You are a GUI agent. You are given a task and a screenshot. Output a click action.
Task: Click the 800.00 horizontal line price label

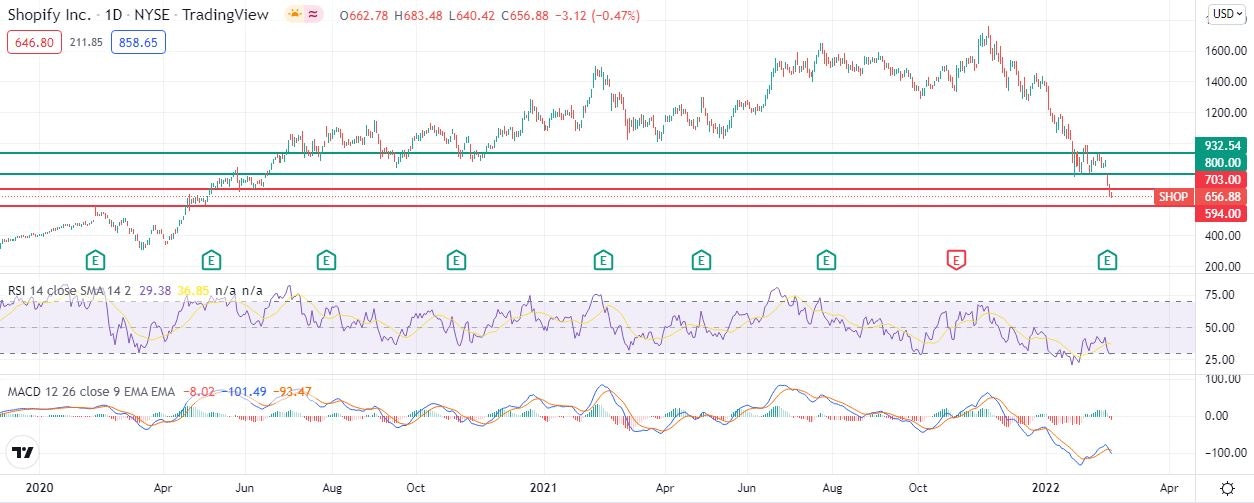click(x=1222, y=162)
